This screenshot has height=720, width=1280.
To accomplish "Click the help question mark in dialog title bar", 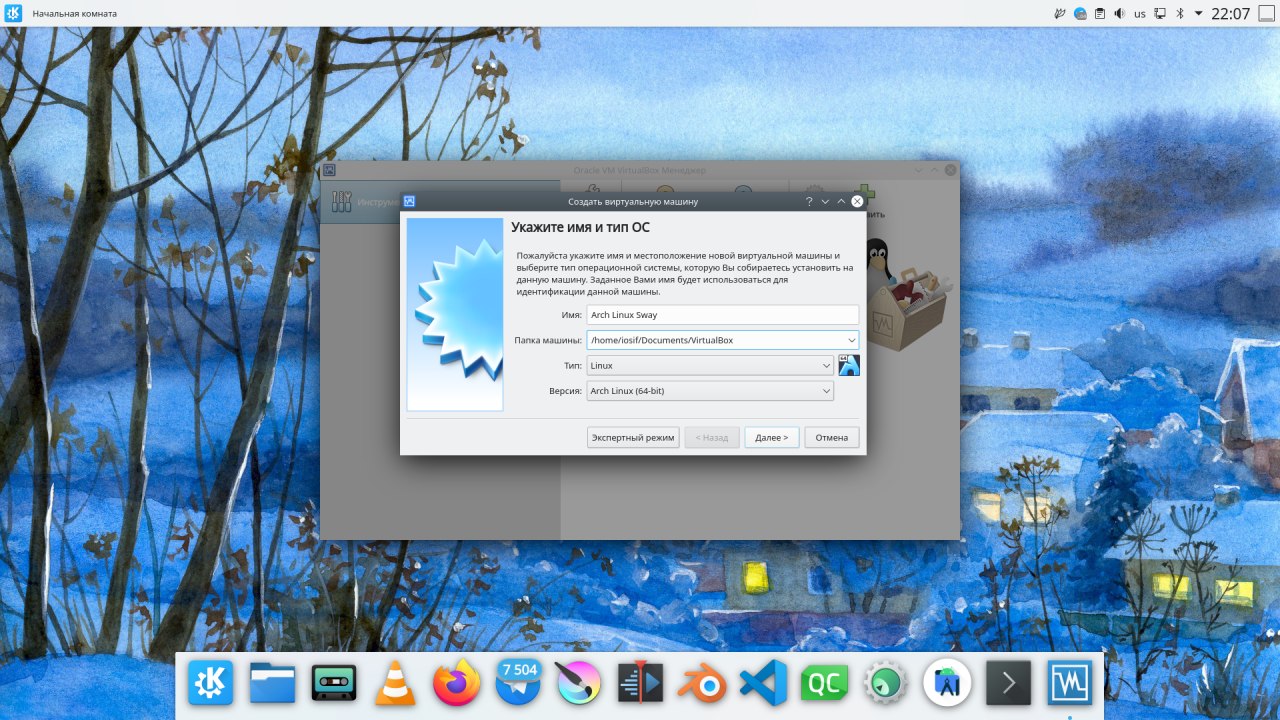I will (809, 201).
